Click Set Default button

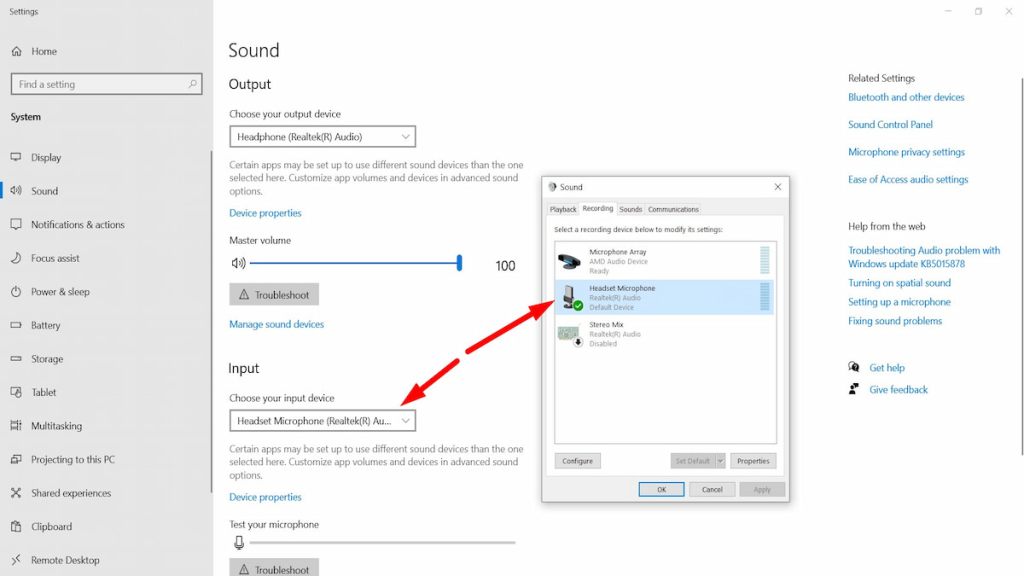click(692, 461)
